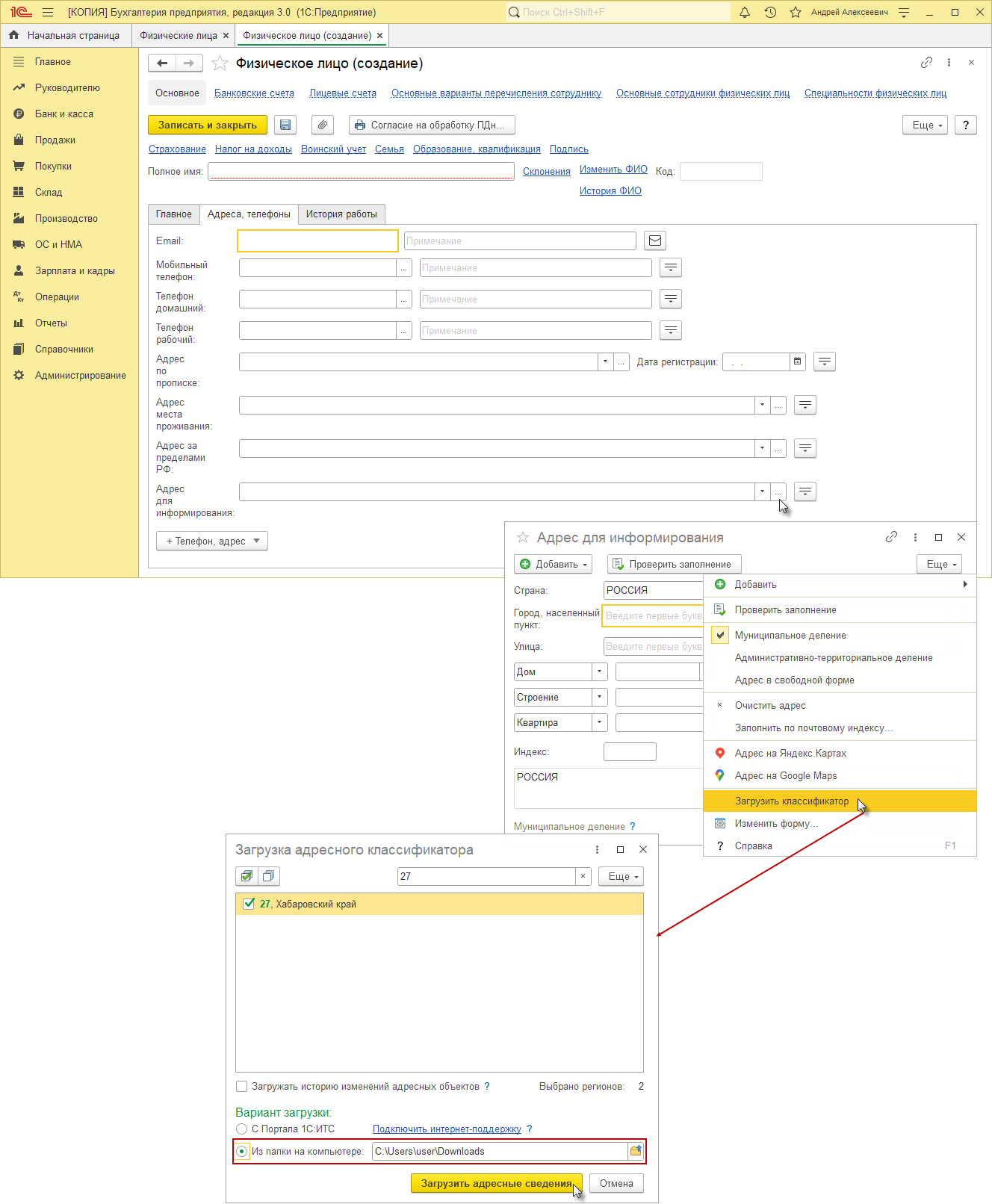Screen dimensions: 992x1204
Task: Open Еще menu in Физическое лицо toolbar
Action: click(925, 125)
